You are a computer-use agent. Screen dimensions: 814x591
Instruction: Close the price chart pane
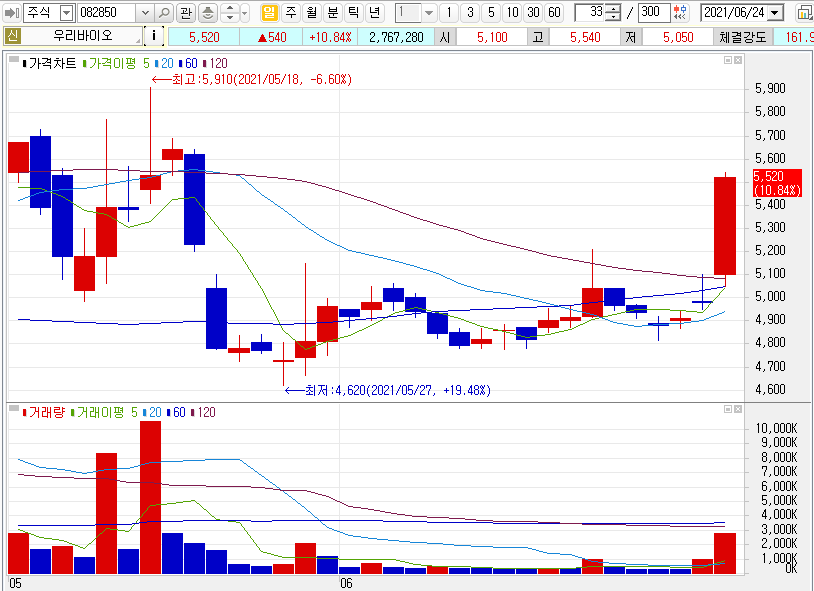coord(738,60)
